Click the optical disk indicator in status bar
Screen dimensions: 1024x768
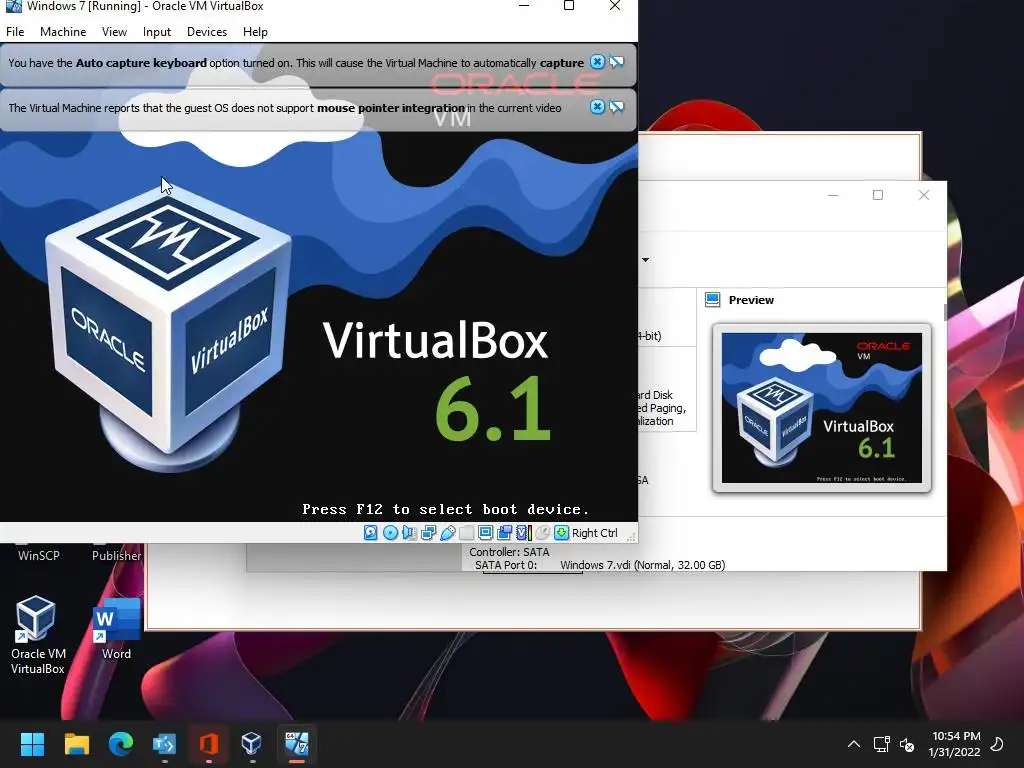point(390,533)
